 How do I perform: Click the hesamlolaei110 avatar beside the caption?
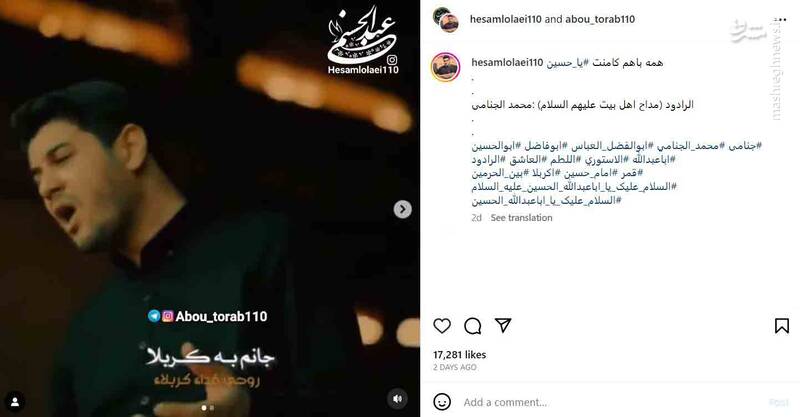[445, 67]
